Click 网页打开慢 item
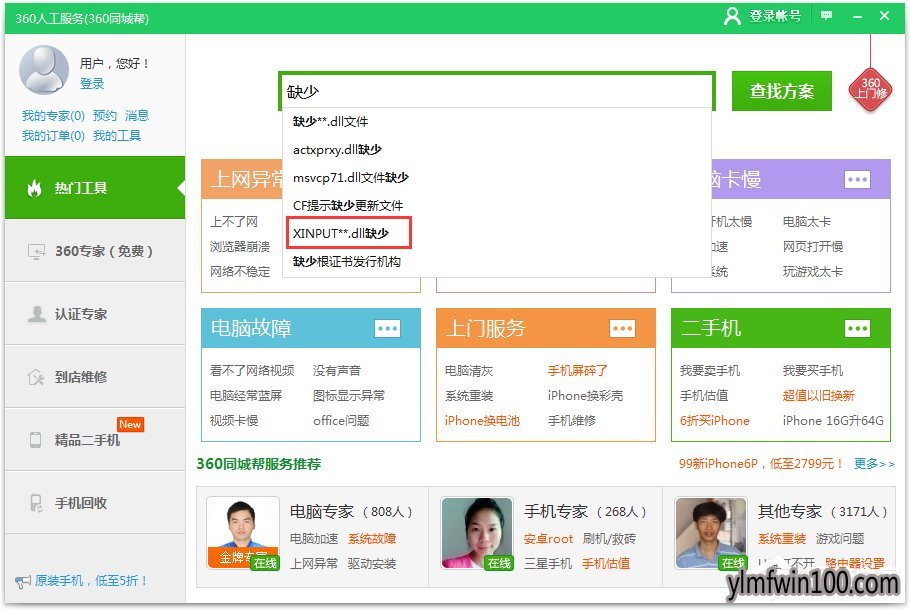 tap(812, 246)
